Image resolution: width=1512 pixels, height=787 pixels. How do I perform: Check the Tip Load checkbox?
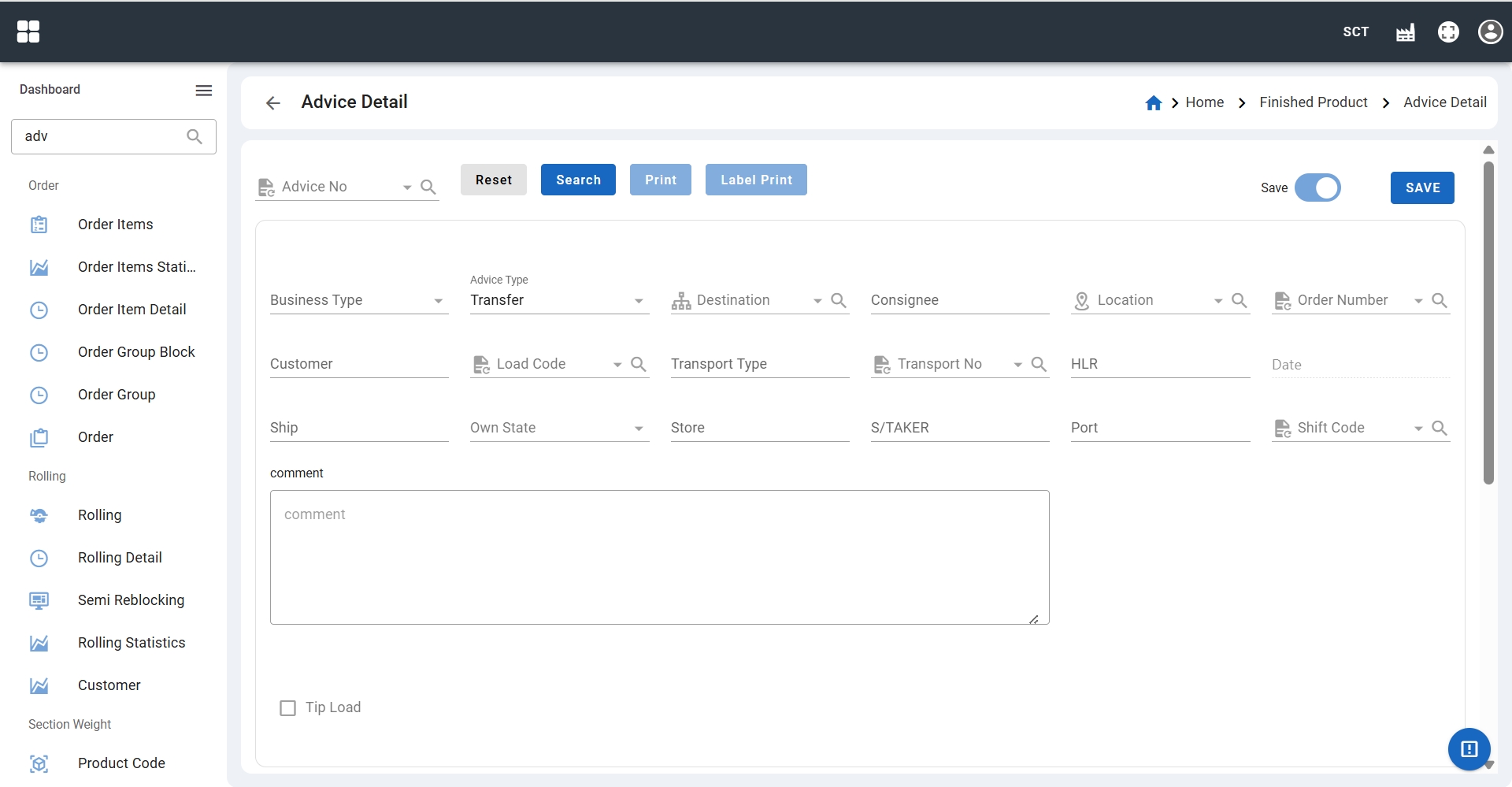click(x=288, y=708)
